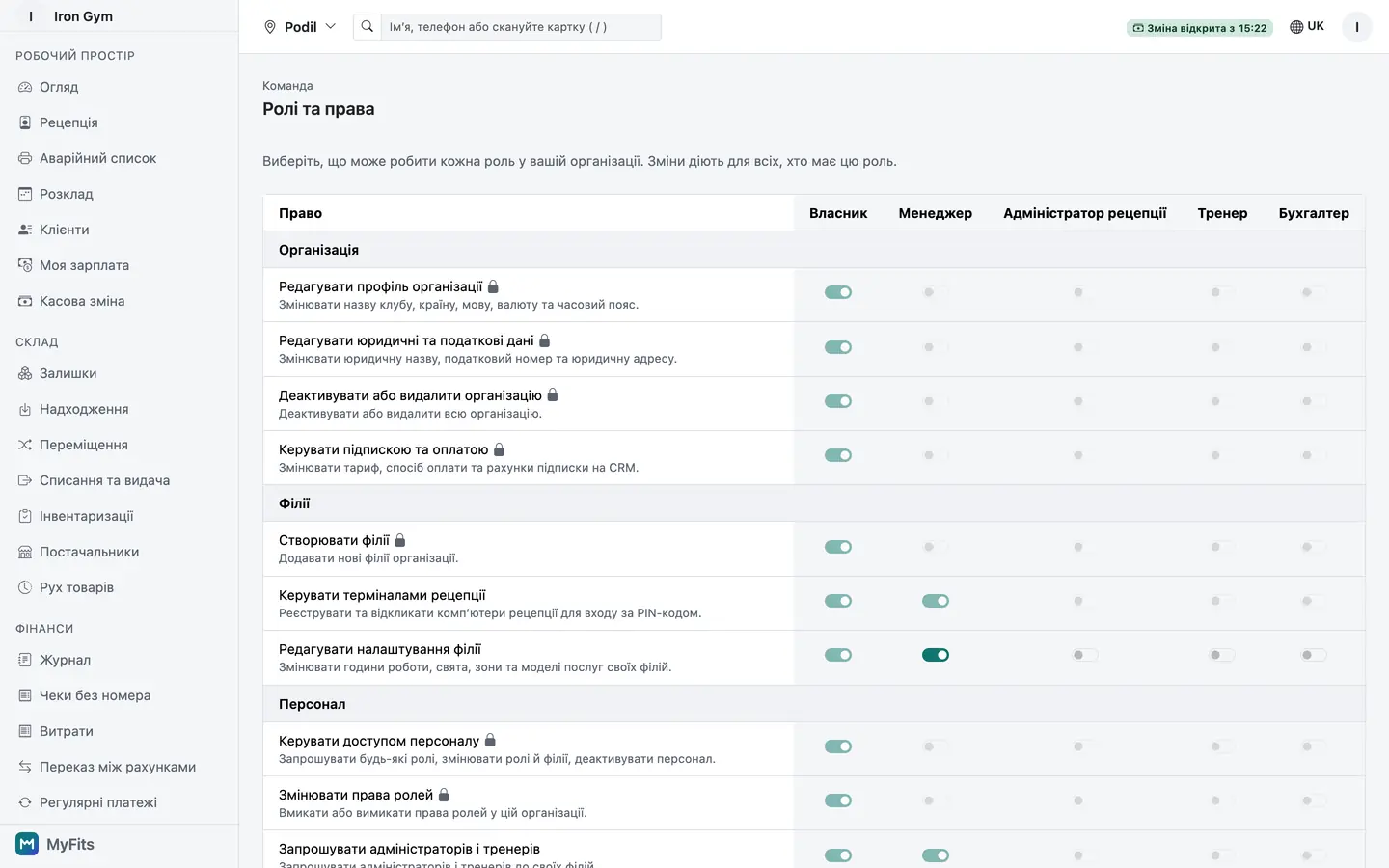The width and height of the screenshot is (1389, 868).
Task: Open the UK language selector
Action: [x=1307, y=27]
